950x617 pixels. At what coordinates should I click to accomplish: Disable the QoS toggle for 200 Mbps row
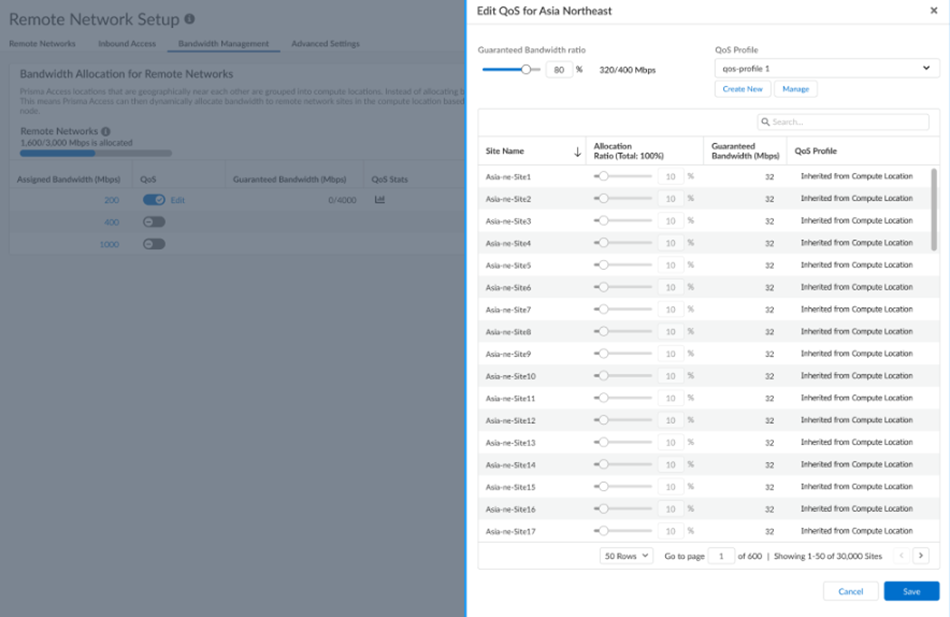[154, 200]
